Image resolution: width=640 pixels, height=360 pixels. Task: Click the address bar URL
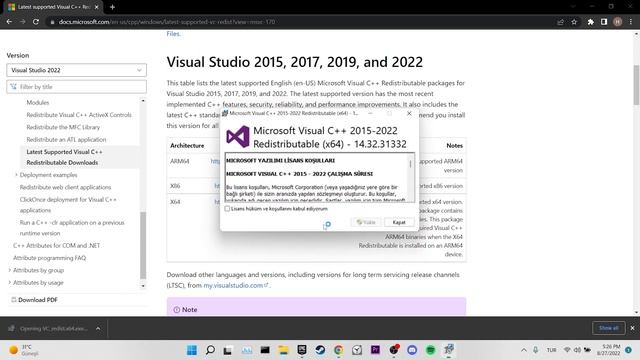[167, 22]
